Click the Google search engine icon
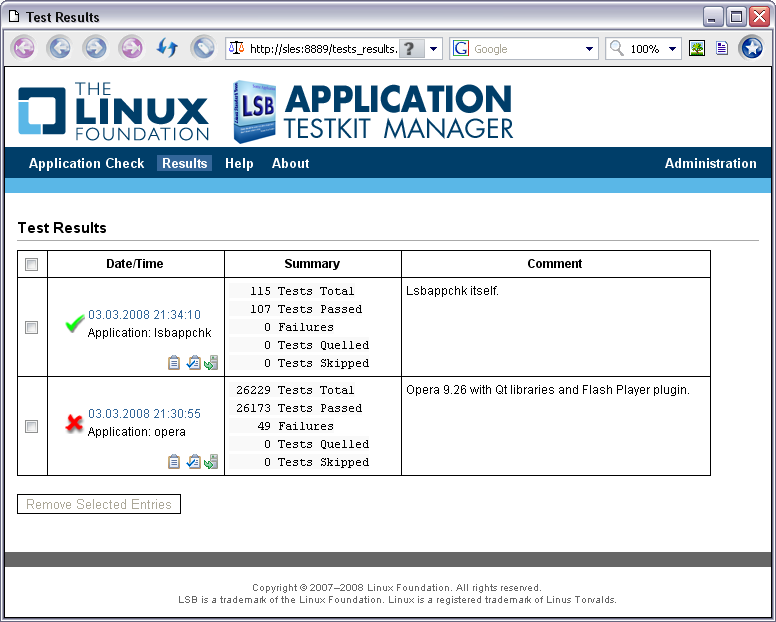 (461, 48)
